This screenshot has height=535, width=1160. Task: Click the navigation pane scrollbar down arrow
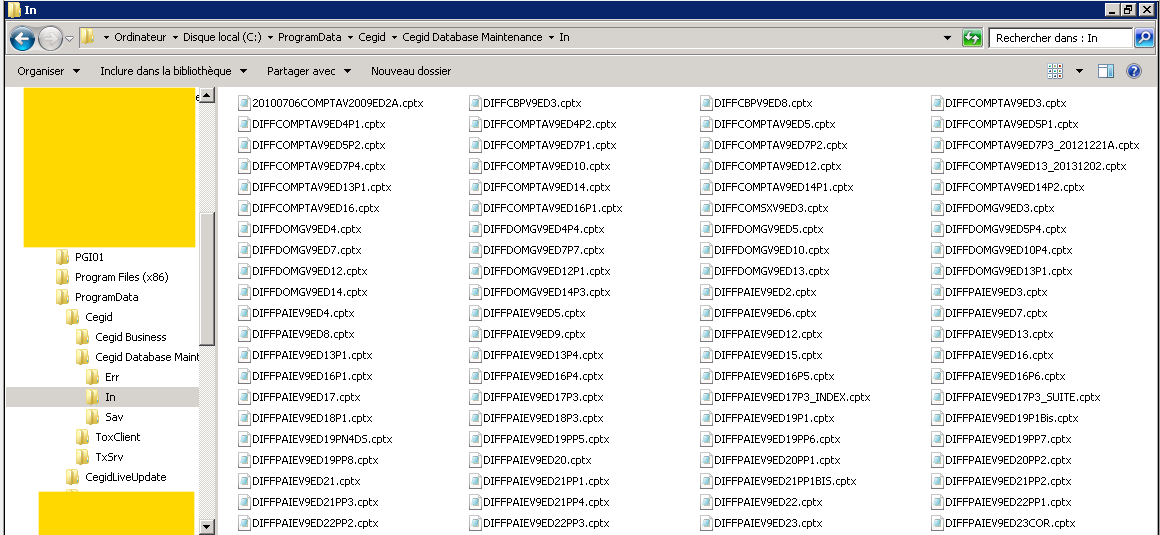(x=207, y=526)
